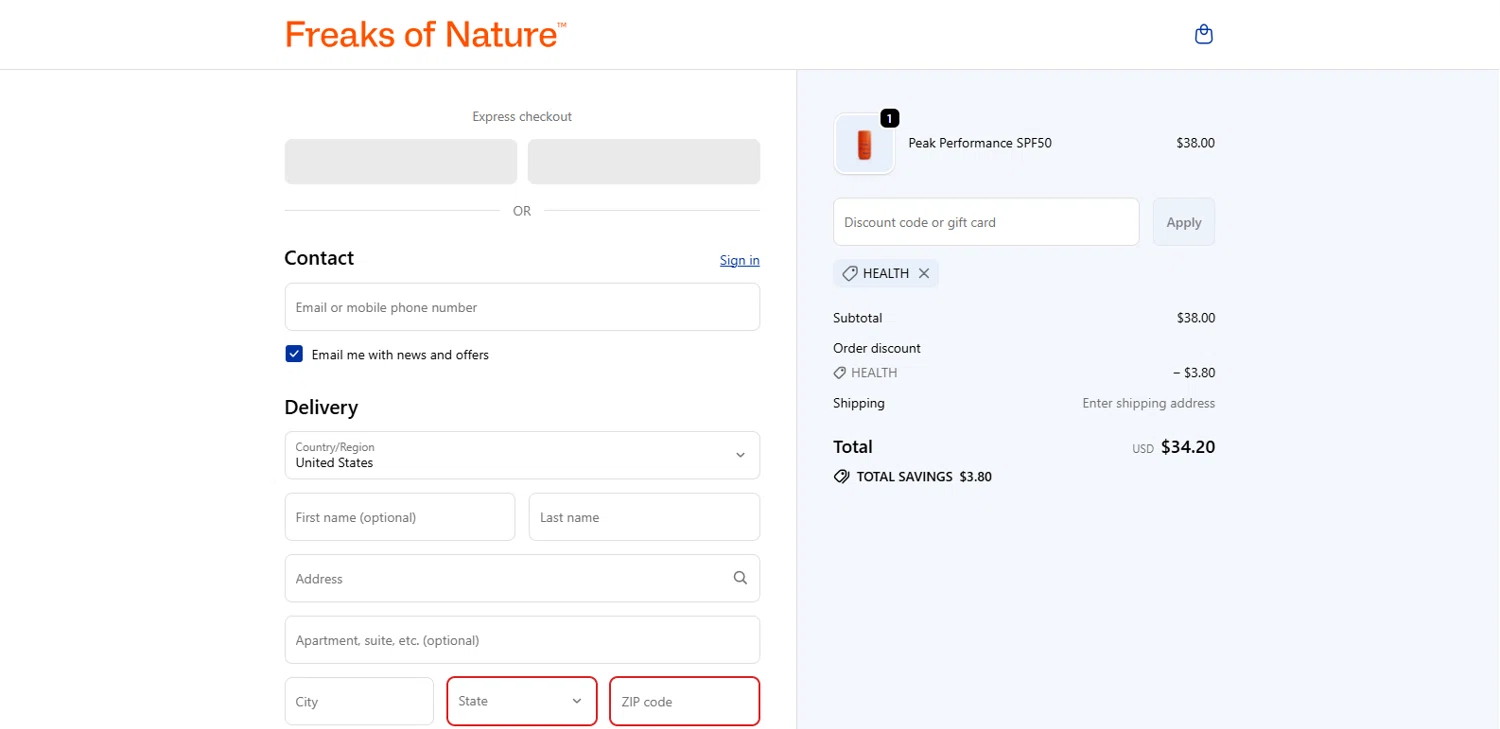Viewport: 1500px width, 729px height.
Task: Expand the State dropdown
Action: pos(522,701)
